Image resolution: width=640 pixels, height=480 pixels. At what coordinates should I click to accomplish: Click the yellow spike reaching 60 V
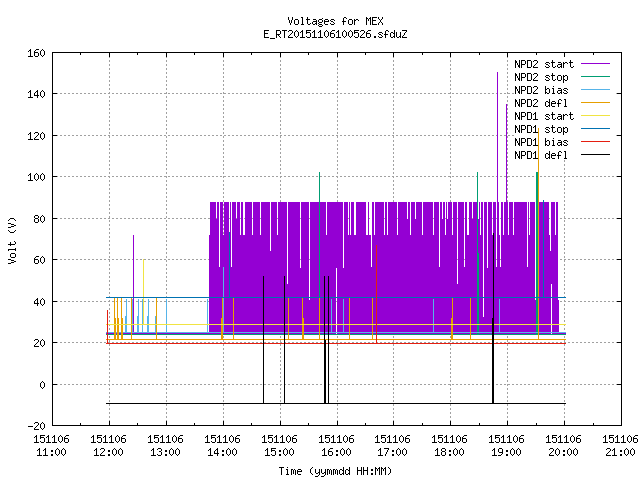pyautogui.click(x=143, y=278)
